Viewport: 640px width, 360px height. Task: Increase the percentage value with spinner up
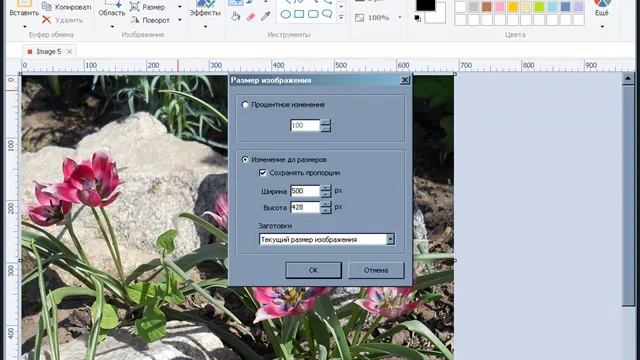click(x=325, y=122)
